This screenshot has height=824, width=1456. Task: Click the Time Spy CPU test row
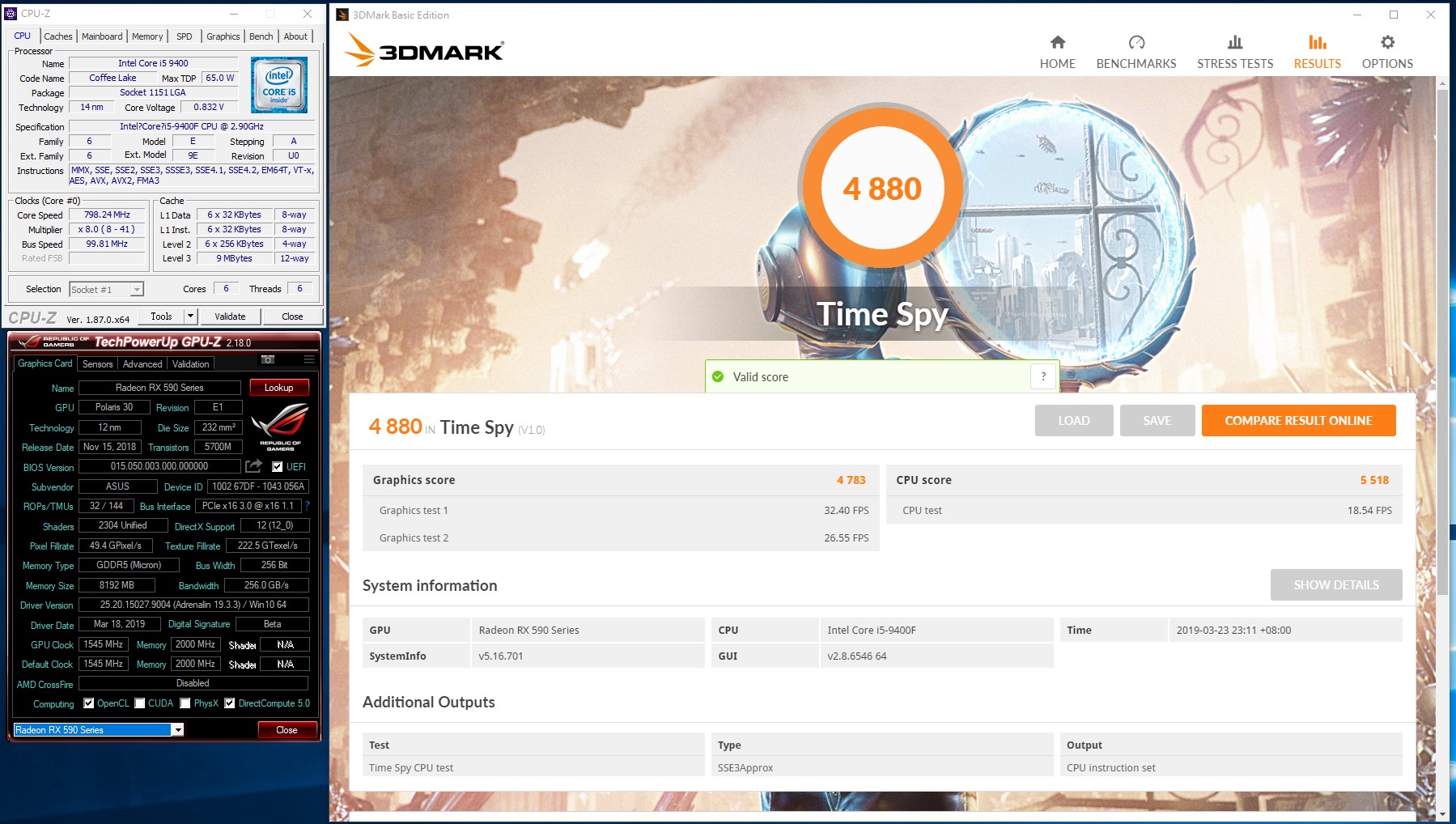[882, 767]
